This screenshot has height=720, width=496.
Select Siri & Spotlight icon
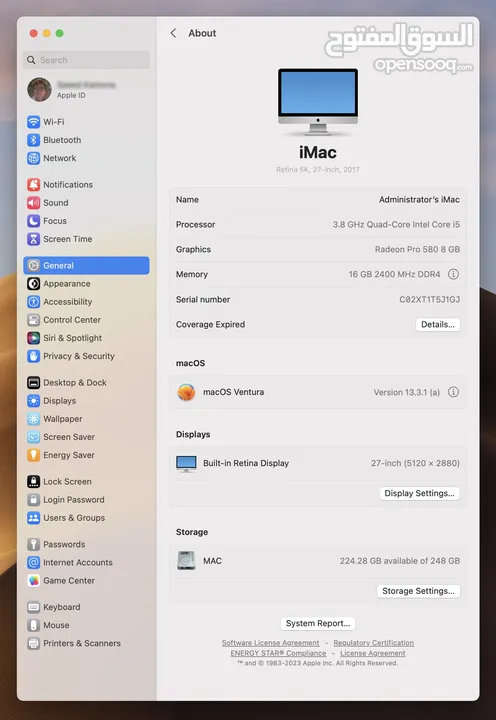click(x=34, y=338)
